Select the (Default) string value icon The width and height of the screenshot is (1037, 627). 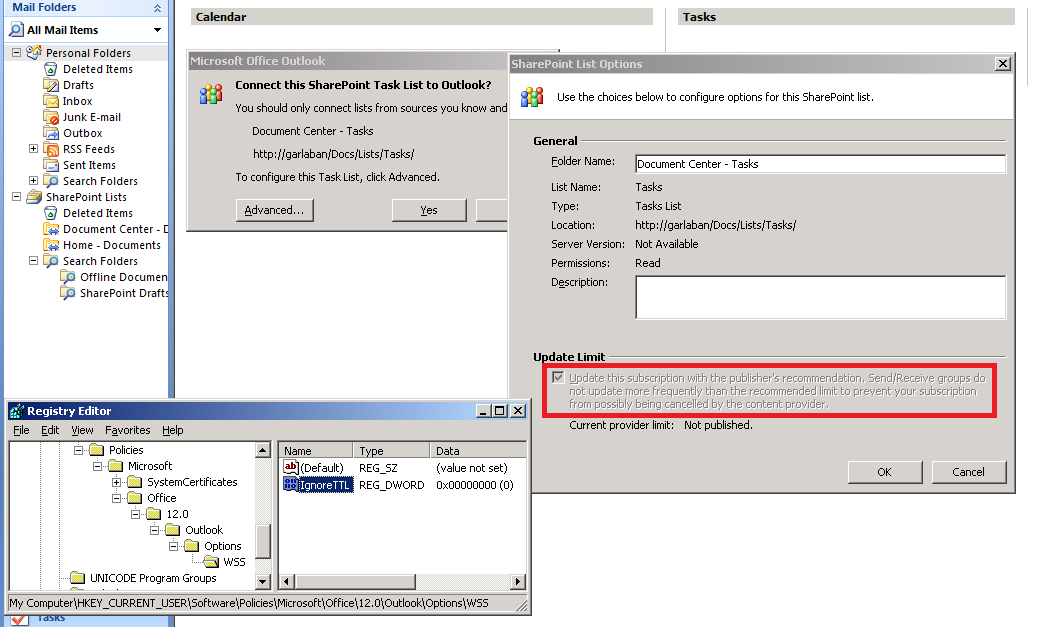pos(291,467)
